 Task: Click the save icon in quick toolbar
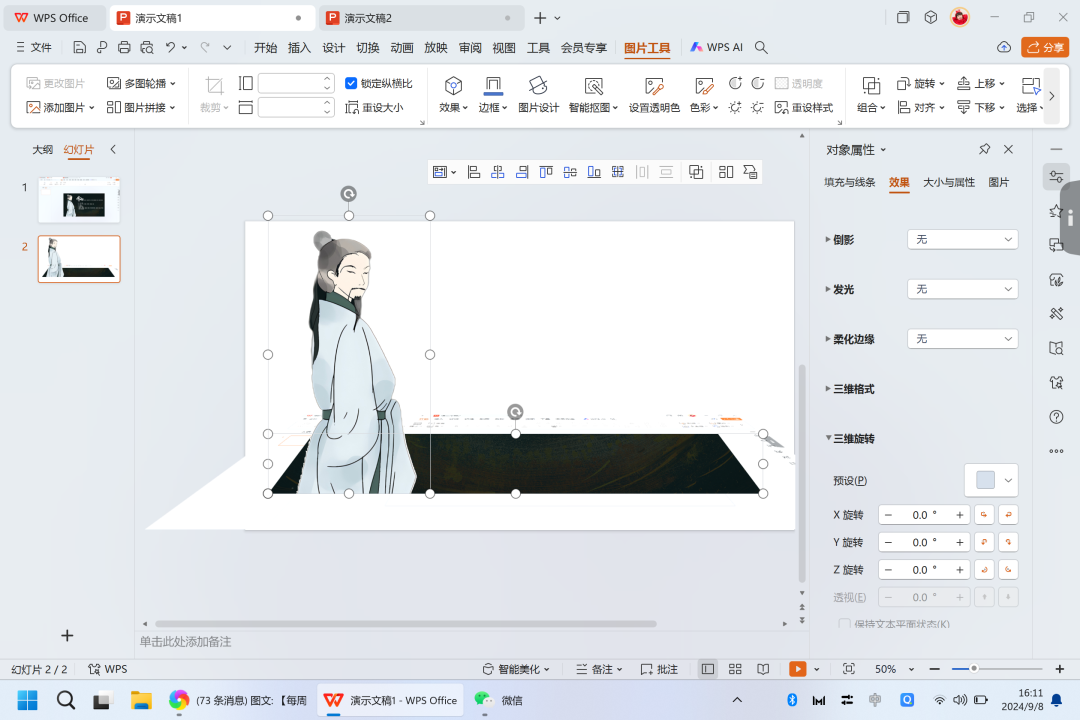[79, 48]
